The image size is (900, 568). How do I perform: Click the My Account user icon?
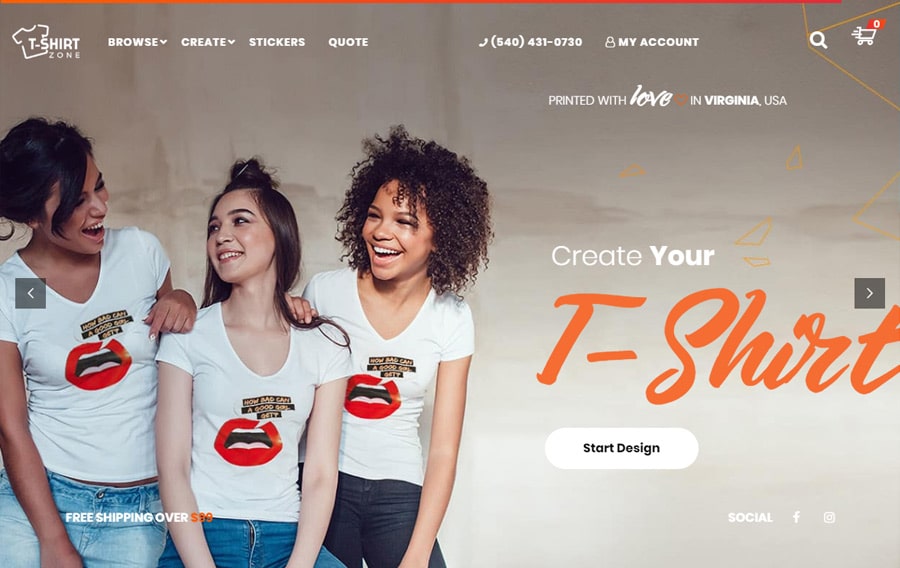610,42
